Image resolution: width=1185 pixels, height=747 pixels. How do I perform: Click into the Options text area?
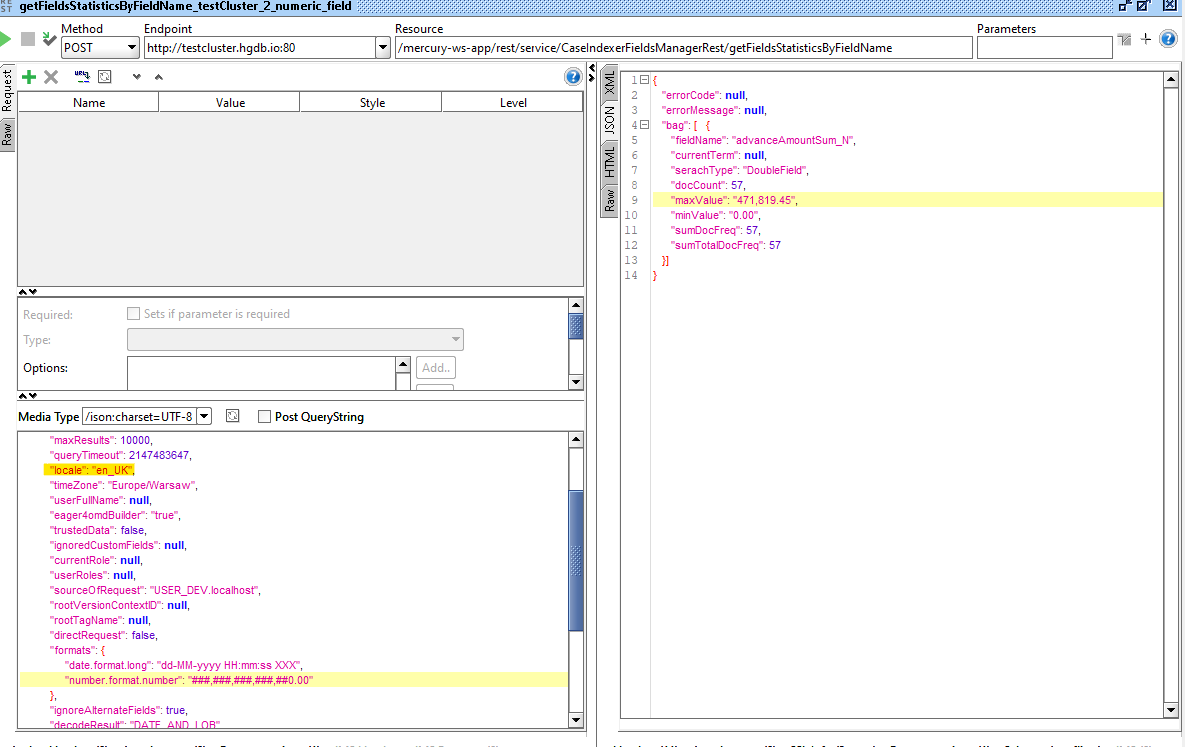pos(261,373)
